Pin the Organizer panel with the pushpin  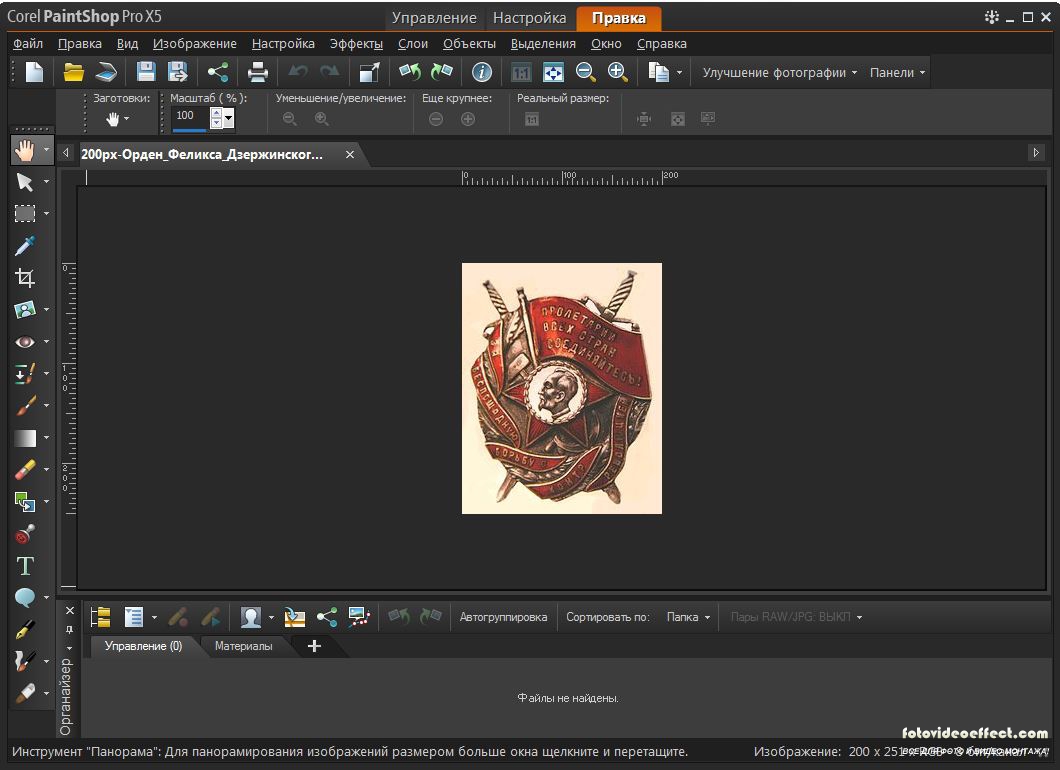click(69, 629)
